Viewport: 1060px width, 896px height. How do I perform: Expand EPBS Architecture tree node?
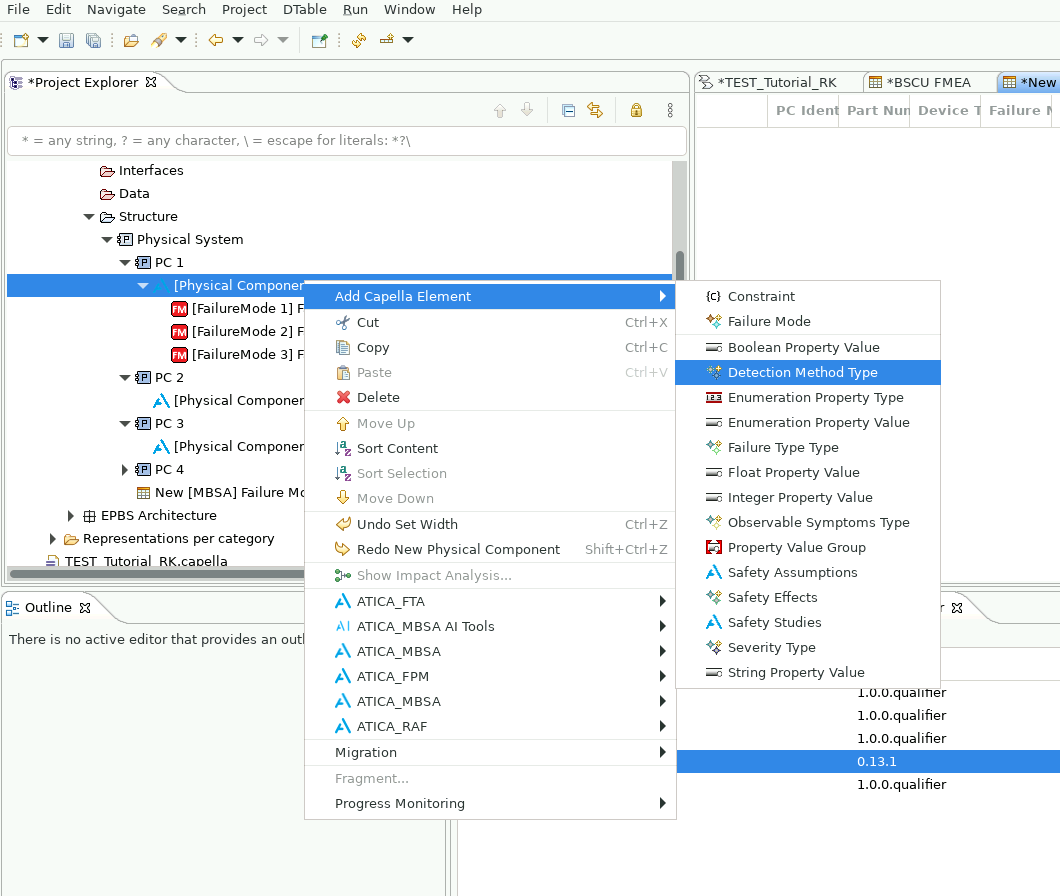point(70,516)
